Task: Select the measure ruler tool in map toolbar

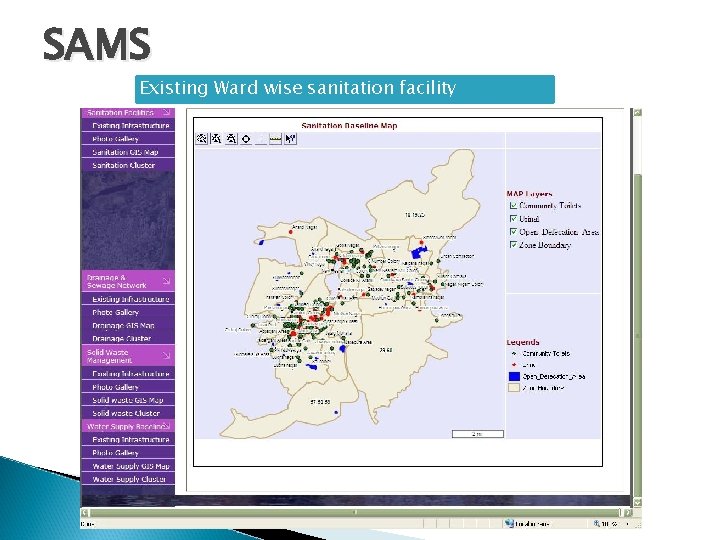Action: [276, 139]
